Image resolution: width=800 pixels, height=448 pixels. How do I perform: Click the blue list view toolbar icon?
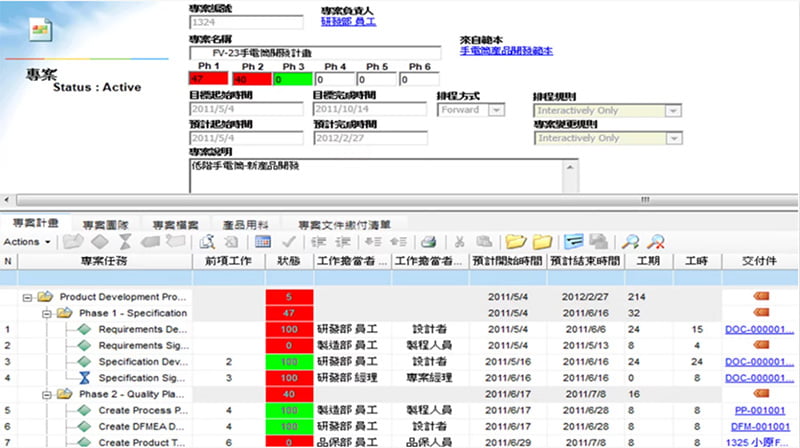point(573,241)
